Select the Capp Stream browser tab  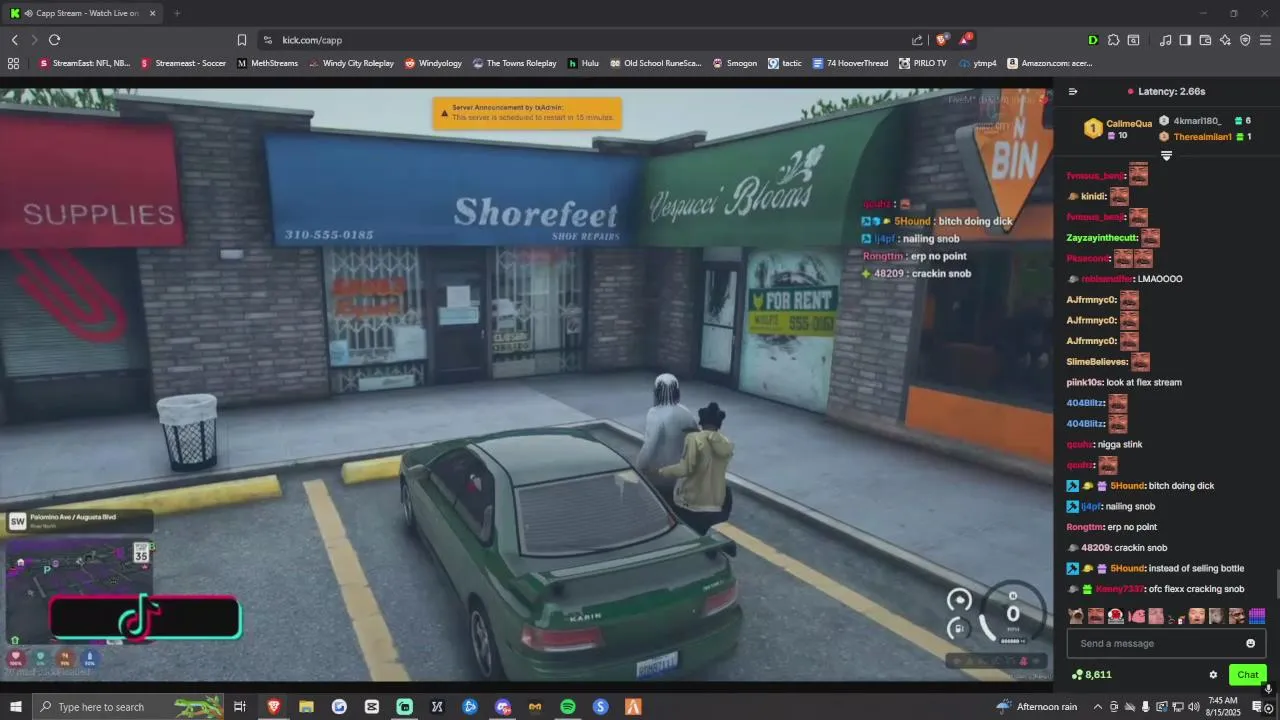82,13
